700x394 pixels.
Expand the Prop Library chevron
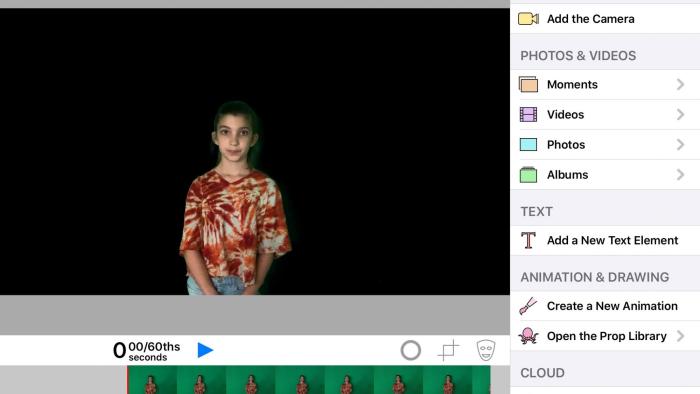[x=680, y=336]
